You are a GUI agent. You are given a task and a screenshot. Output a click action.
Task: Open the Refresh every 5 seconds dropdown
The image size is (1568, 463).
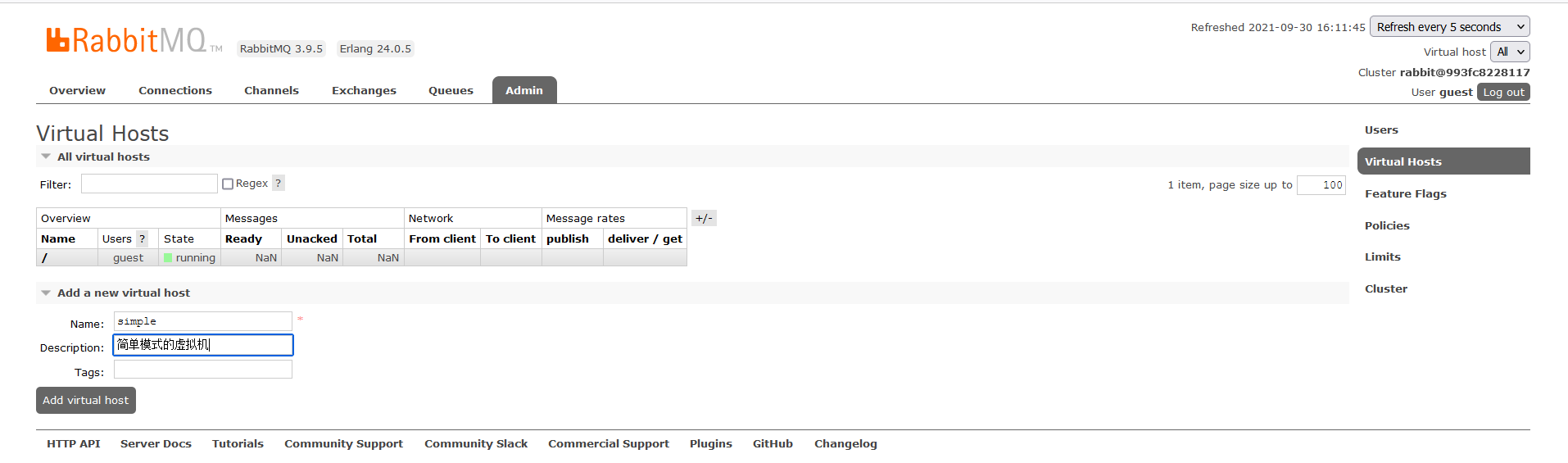coord(1448,27)
